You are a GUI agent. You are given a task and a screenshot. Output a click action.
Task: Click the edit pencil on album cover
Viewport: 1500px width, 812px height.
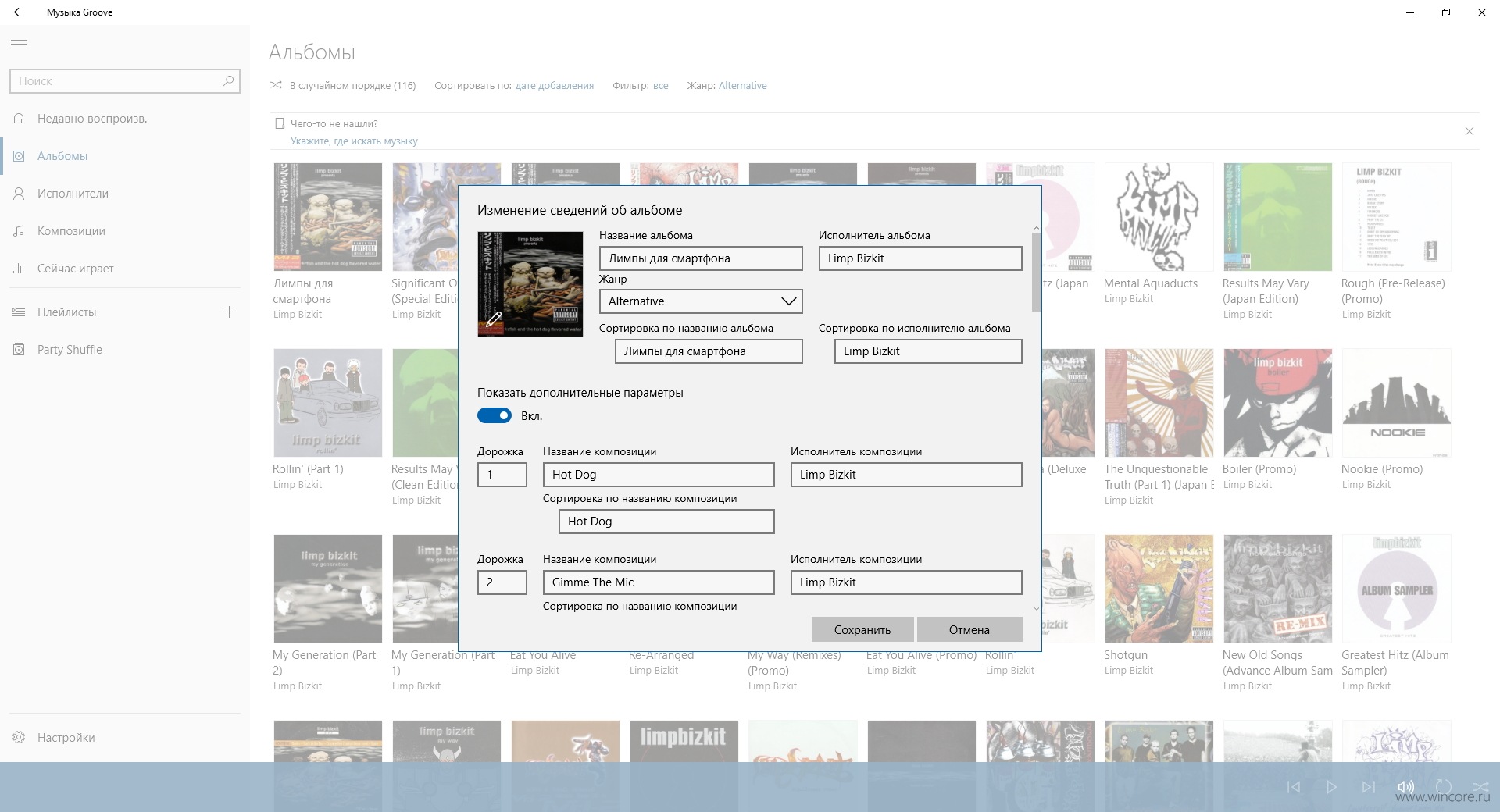pos(494,319)
